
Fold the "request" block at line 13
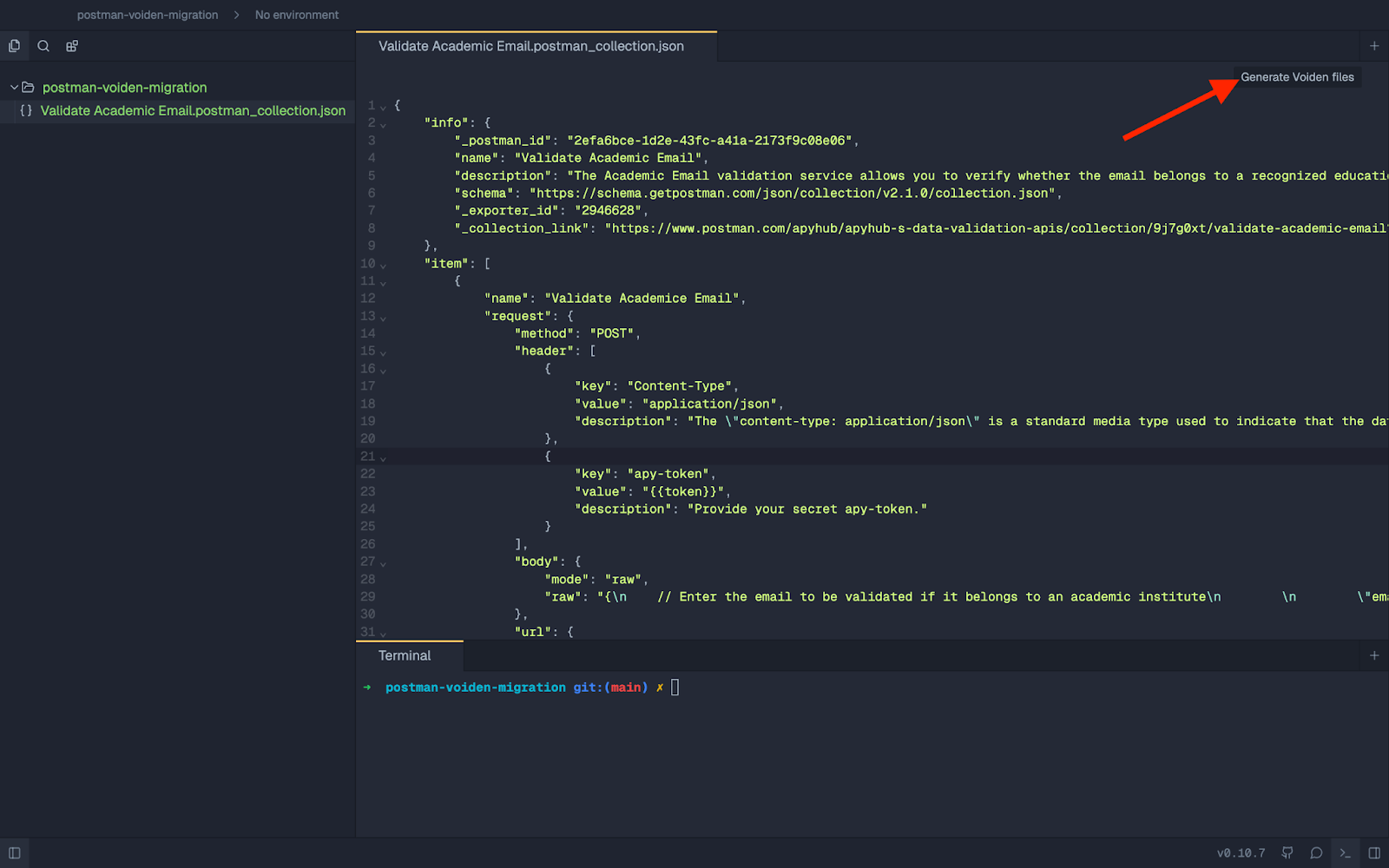[x=383, y=318]
